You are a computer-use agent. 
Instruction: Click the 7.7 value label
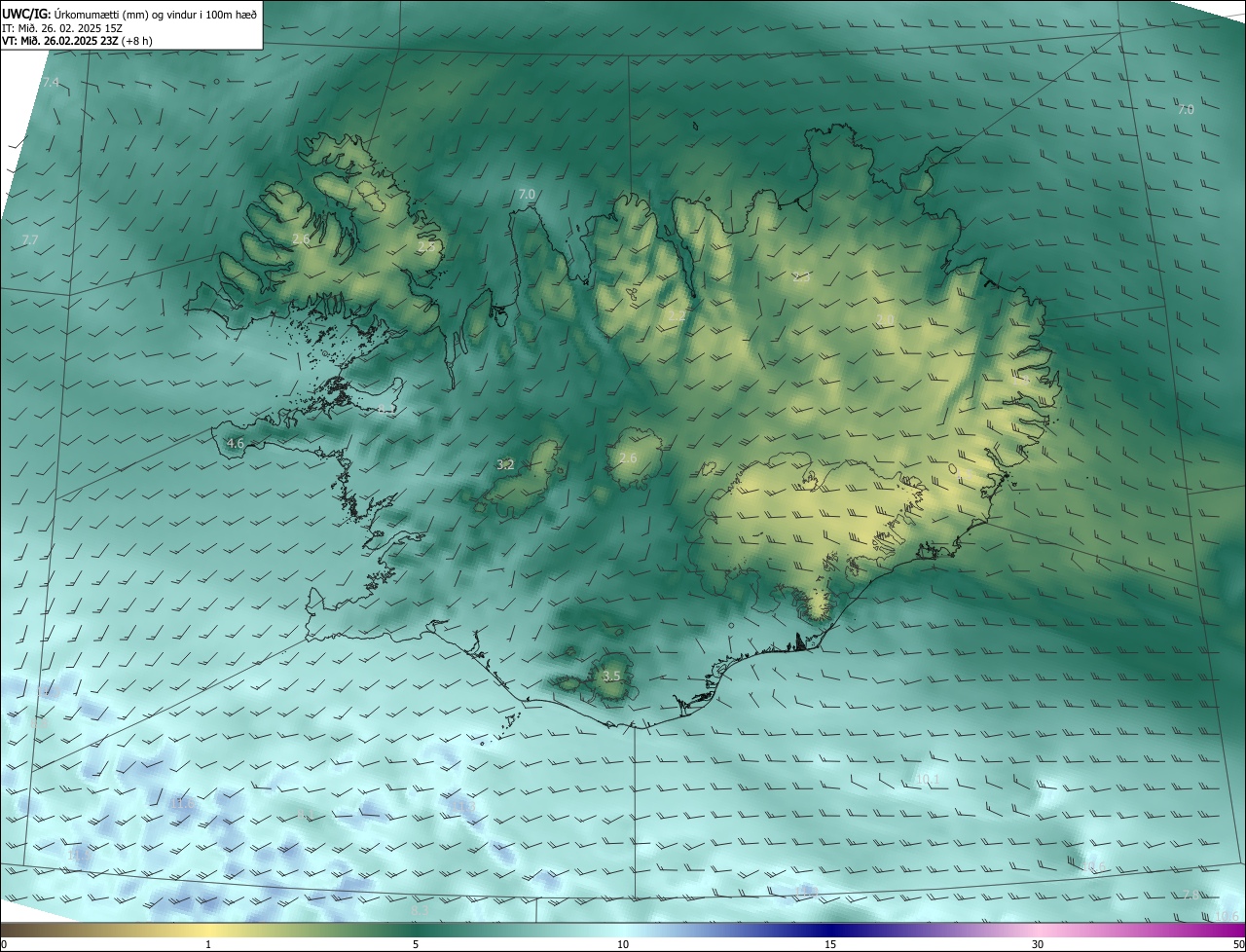[30, 239]
